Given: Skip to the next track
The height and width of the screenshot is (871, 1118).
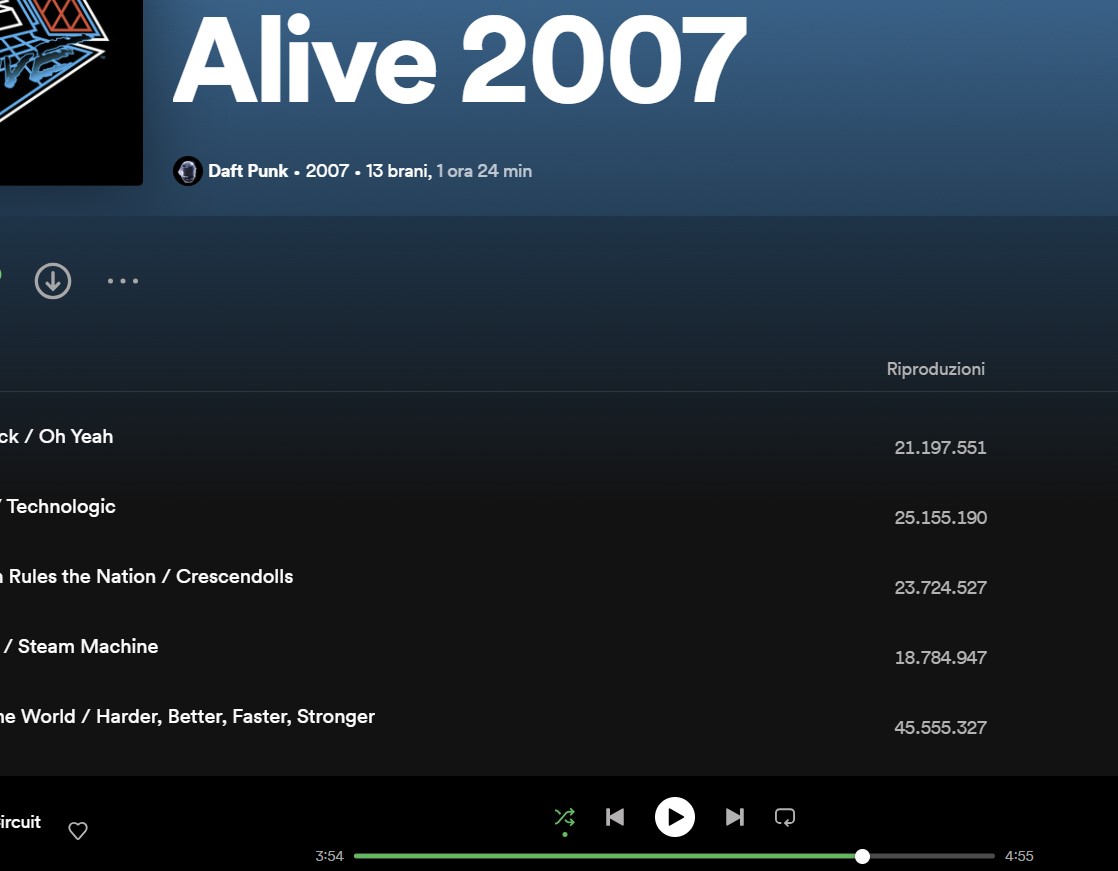Looking at the screenshot, I should click(735, 817).
